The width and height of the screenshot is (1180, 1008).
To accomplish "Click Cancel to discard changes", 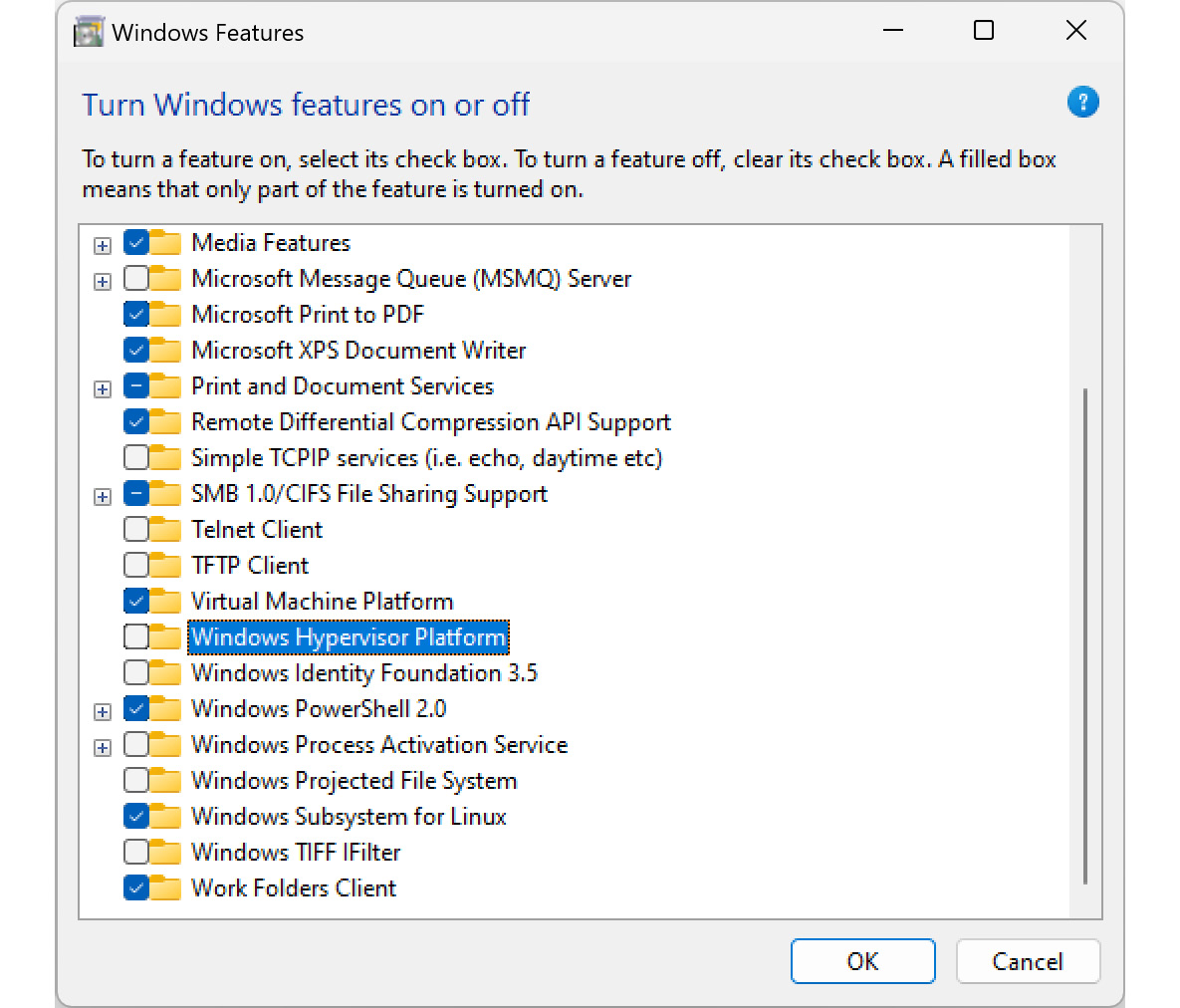I will coord(1028,961).
